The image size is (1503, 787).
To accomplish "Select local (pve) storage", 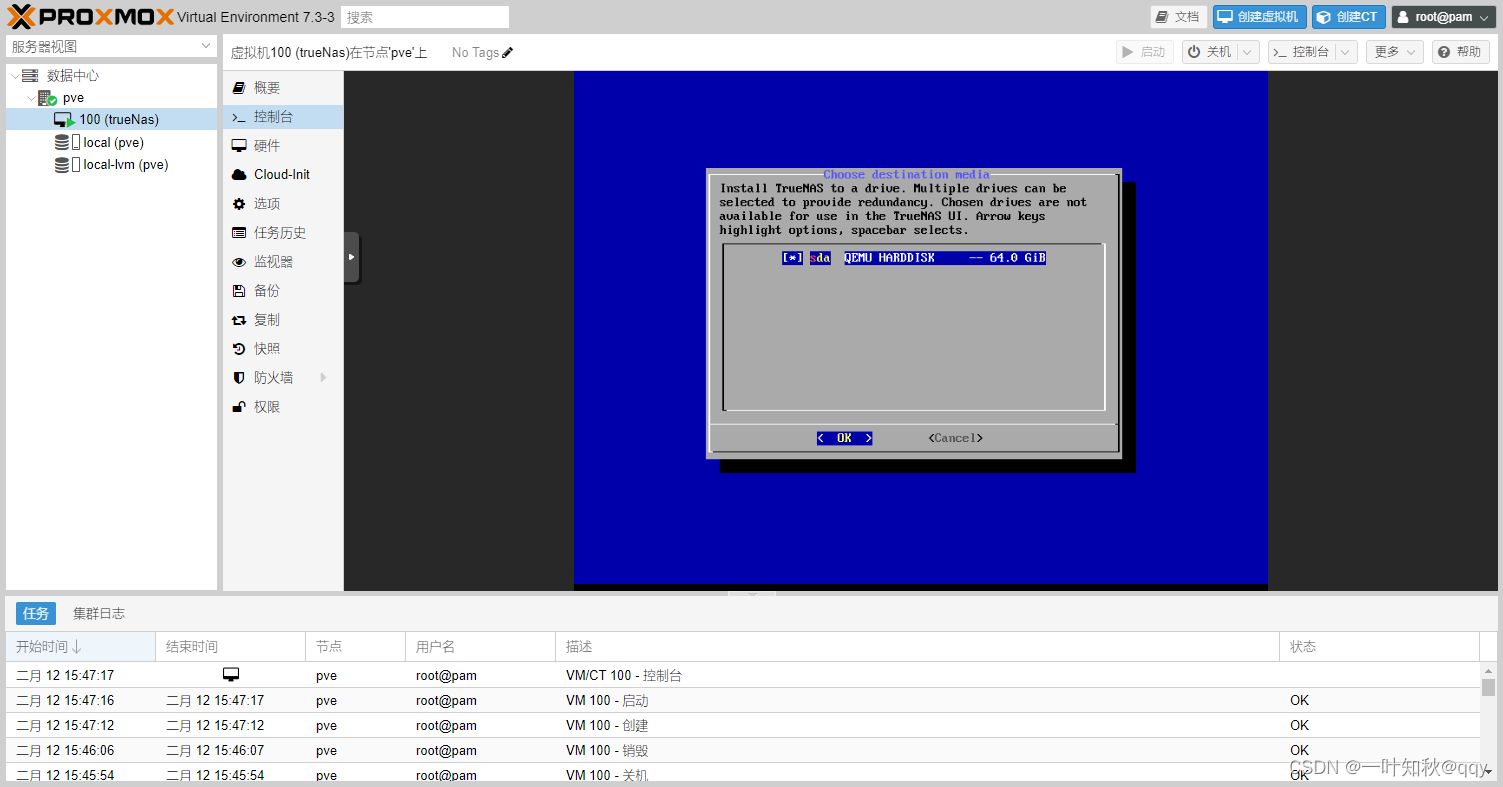I will [113, 142].
